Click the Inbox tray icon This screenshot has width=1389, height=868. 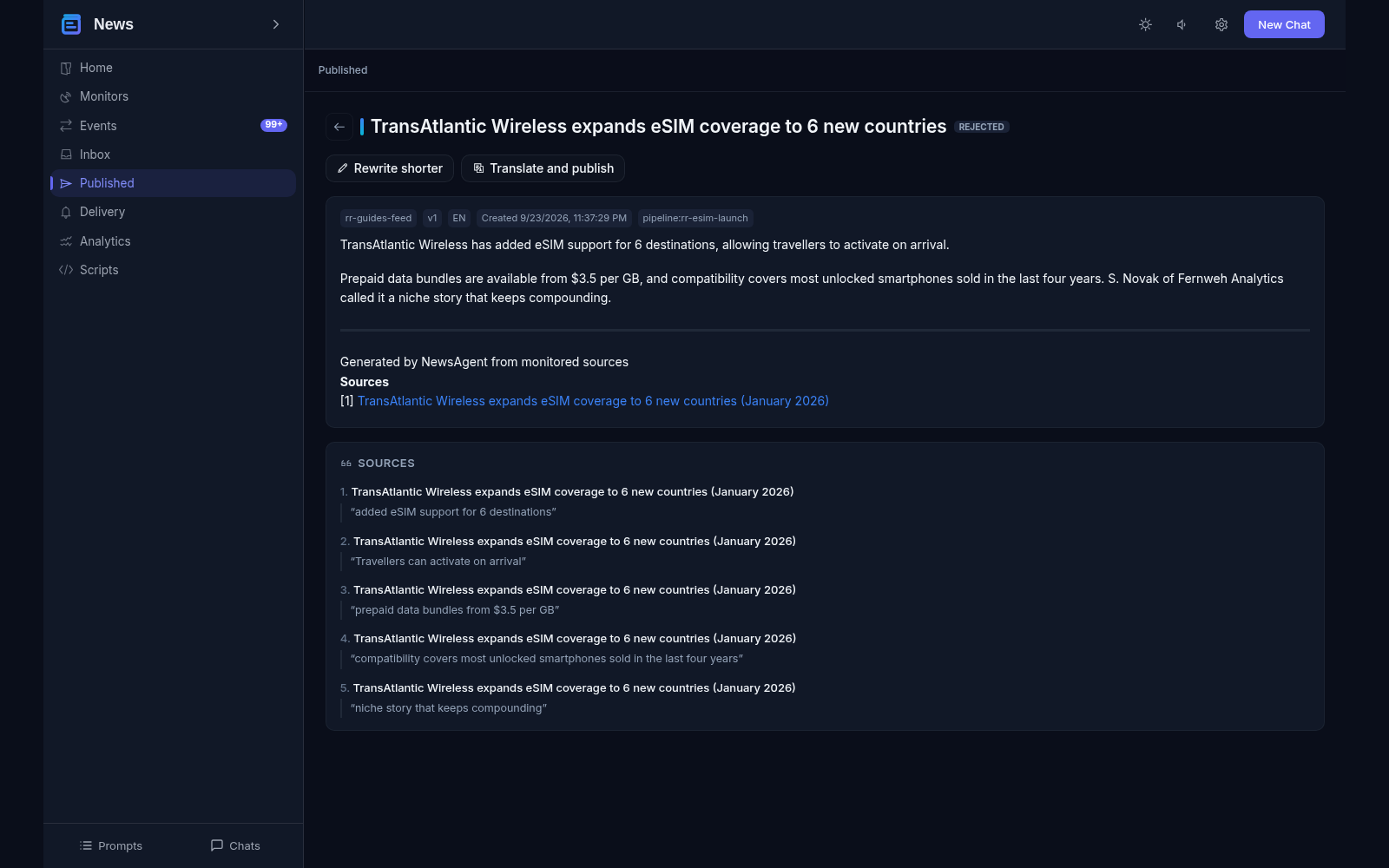point(66,155)
